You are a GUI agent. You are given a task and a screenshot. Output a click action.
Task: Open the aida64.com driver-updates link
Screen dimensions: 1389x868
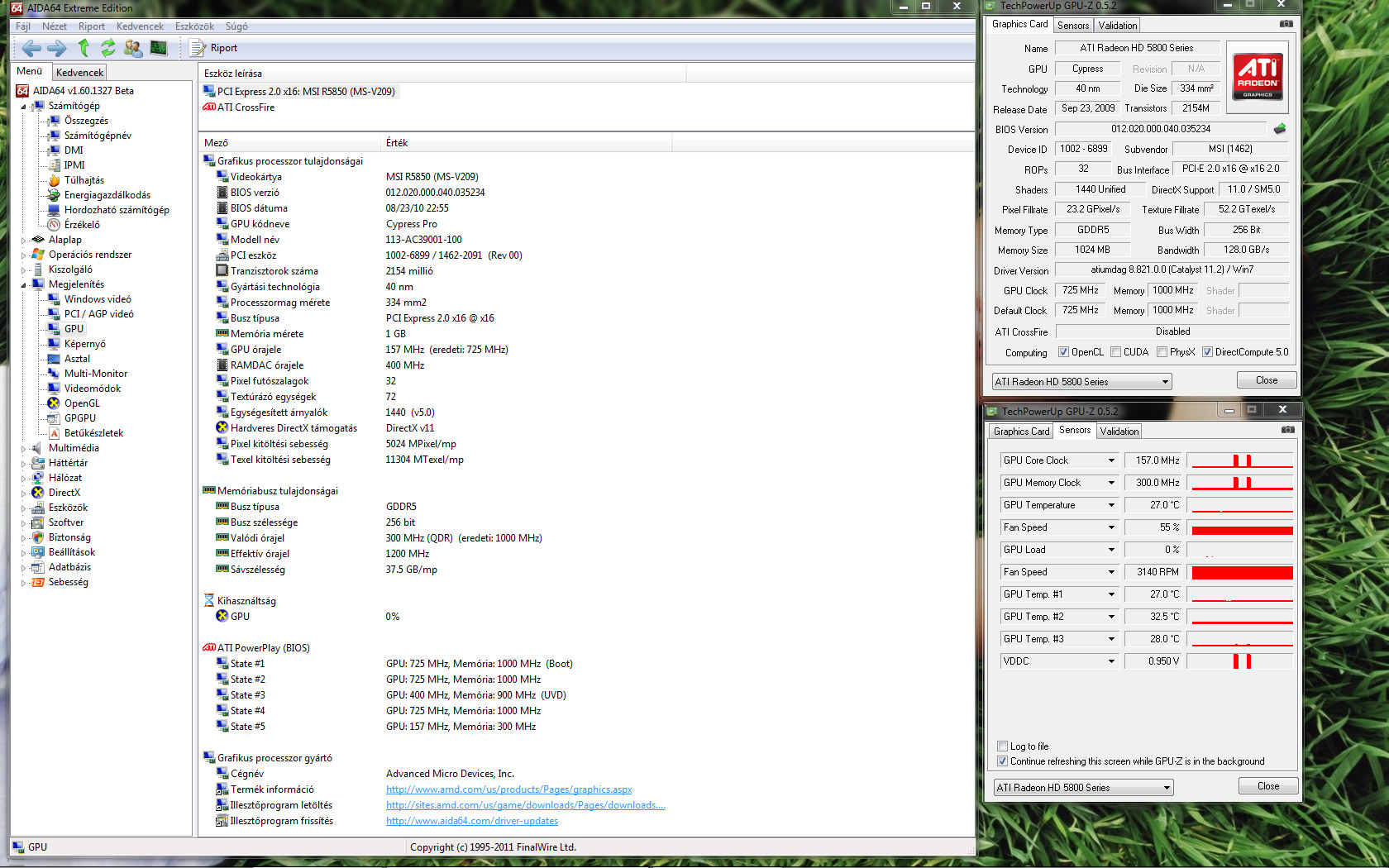tap(471, 821)
